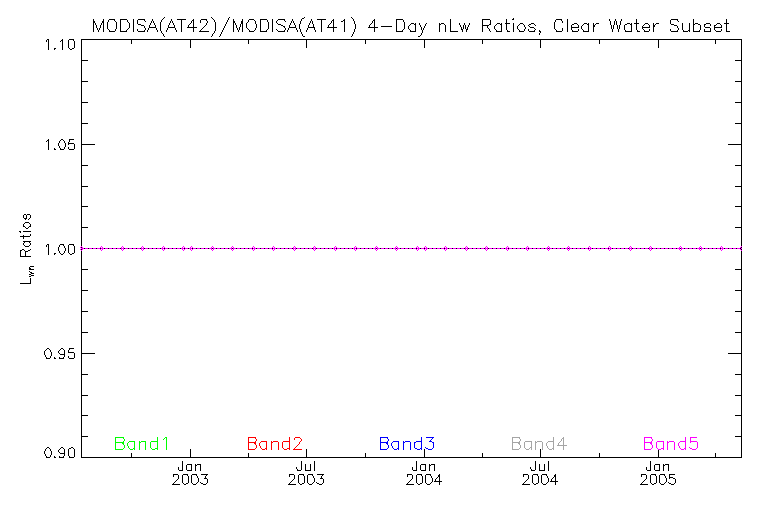
Task: Click the y-axis value 0.95
Action: 60,353
